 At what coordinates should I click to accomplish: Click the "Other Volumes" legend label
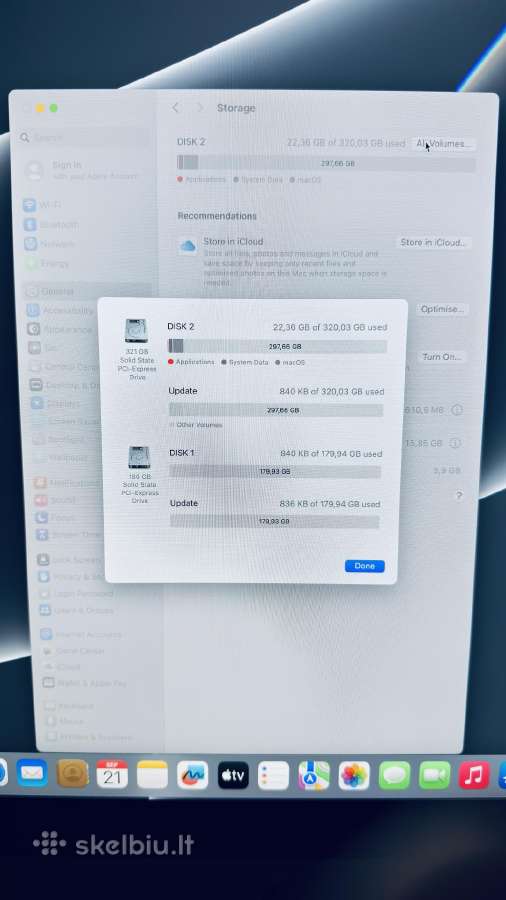coord(199,425)
